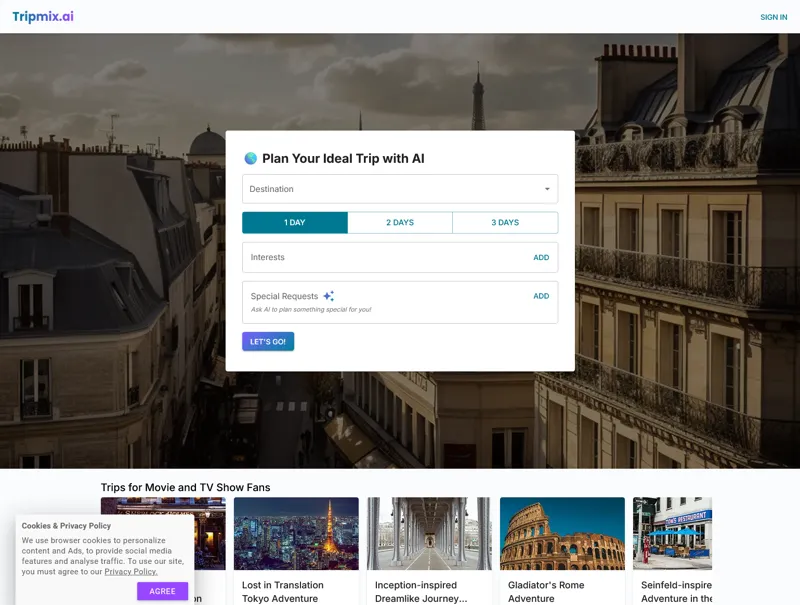Open the Seinfeld-inspired Adventure thumbnail

tap(672, 534)
